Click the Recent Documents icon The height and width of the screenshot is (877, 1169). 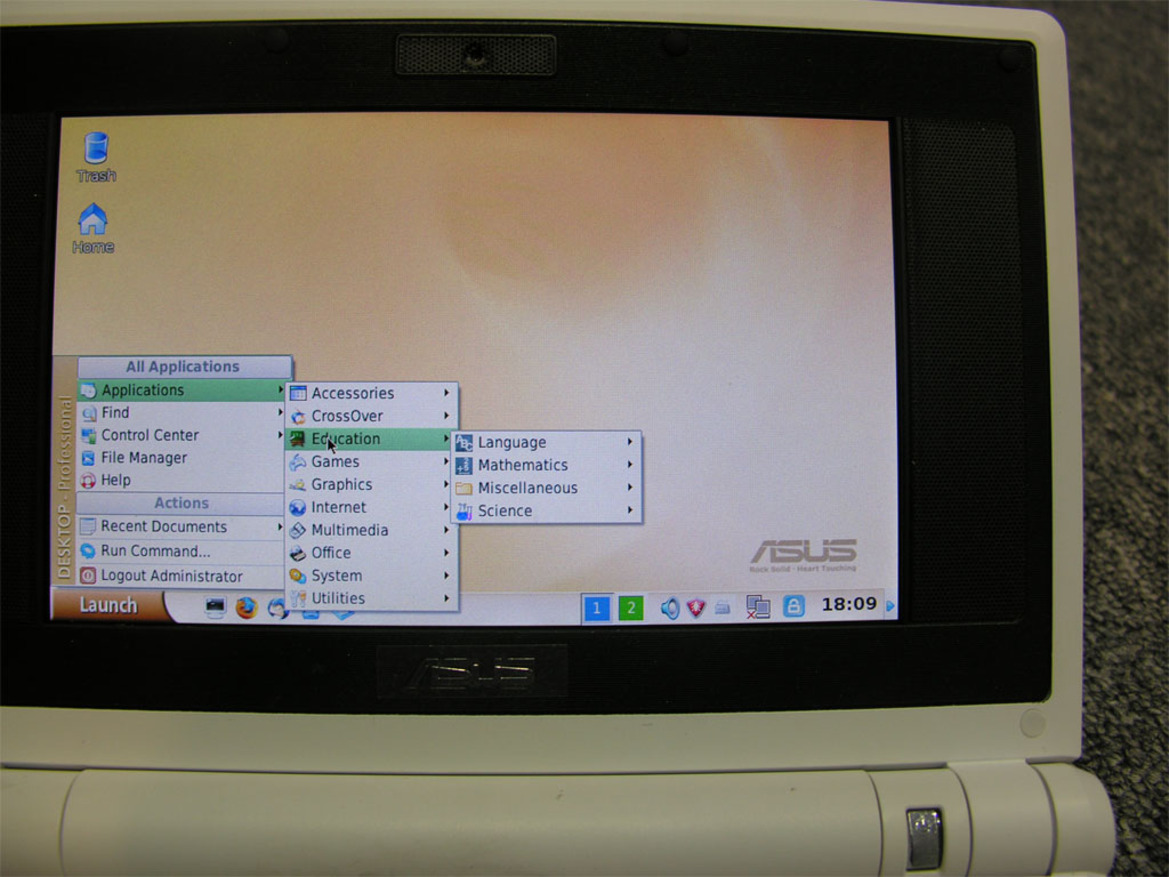click(88, 526)
